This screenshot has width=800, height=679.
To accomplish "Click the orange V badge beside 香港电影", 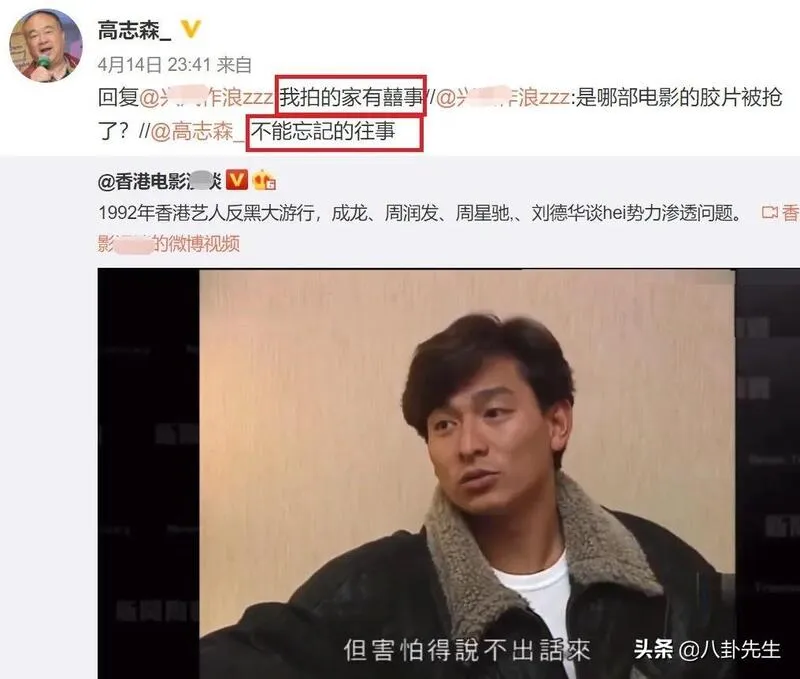I will tap(237, 180).
